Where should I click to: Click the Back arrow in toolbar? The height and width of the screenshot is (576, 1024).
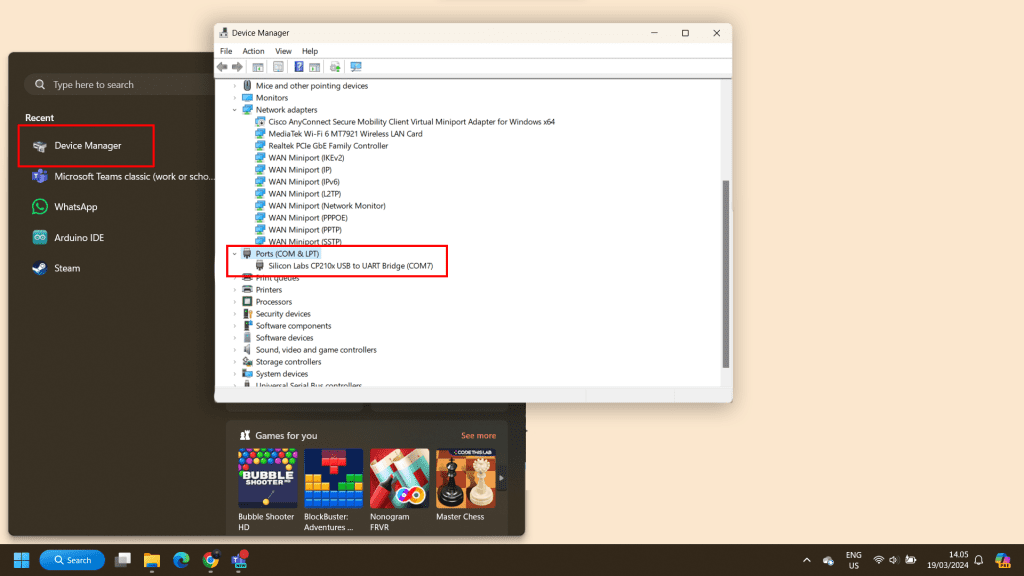coord(223,67)
